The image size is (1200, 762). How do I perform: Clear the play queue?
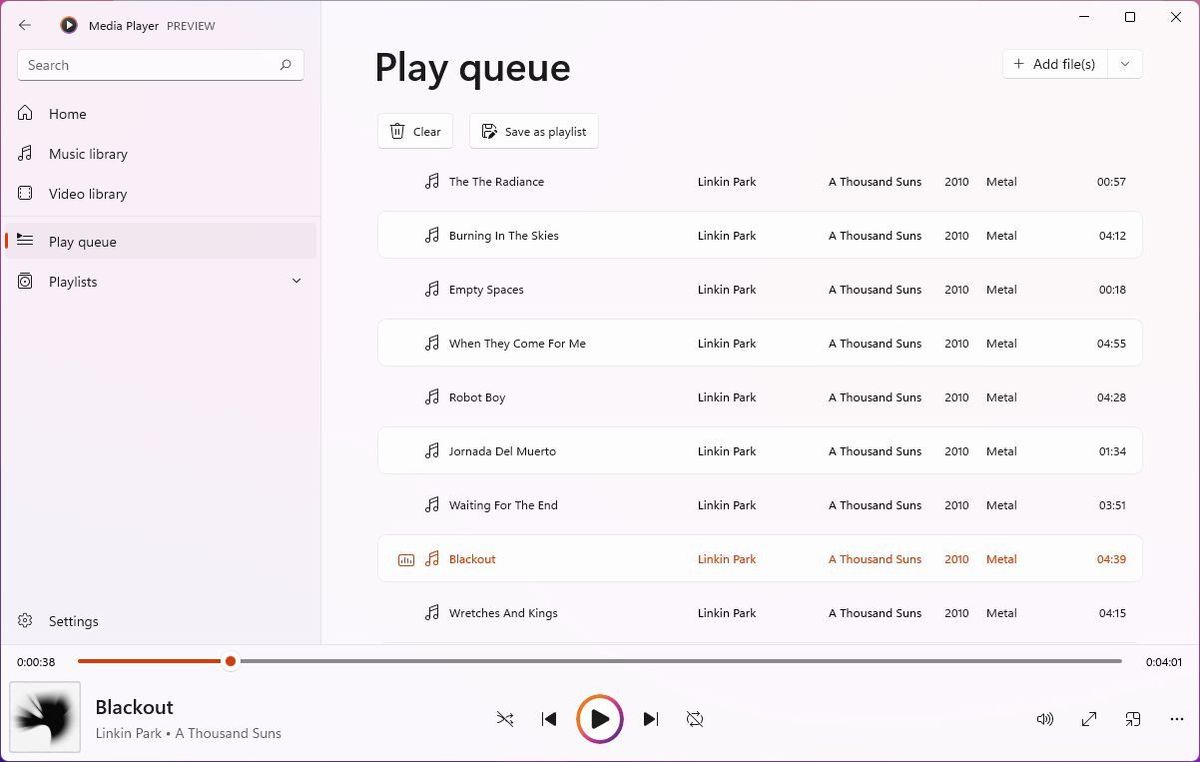(414, 131)
